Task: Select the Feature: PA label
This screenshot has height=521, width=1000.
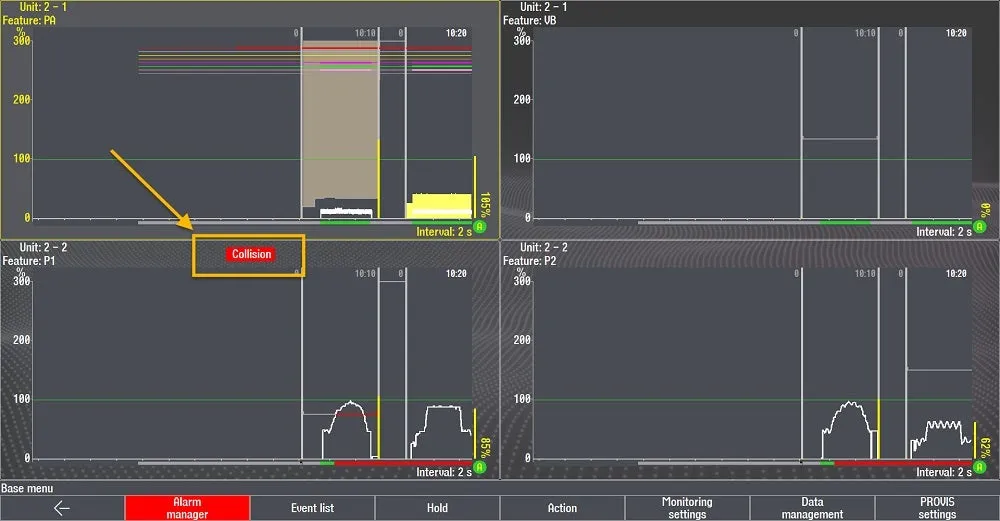Action: 29,20
